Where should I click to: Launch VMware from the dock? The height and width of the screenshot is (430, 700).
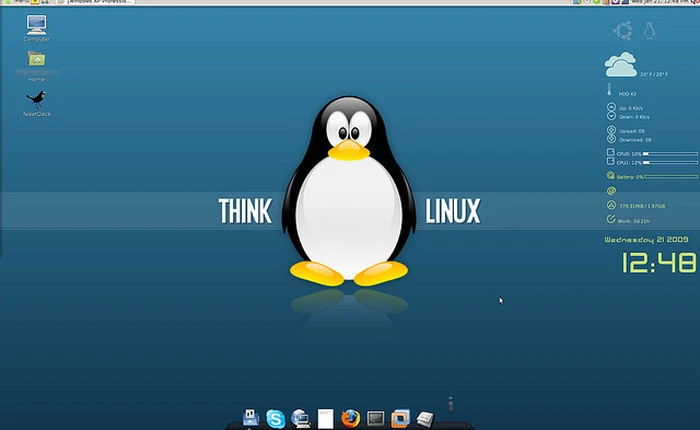tap(400, 418)
